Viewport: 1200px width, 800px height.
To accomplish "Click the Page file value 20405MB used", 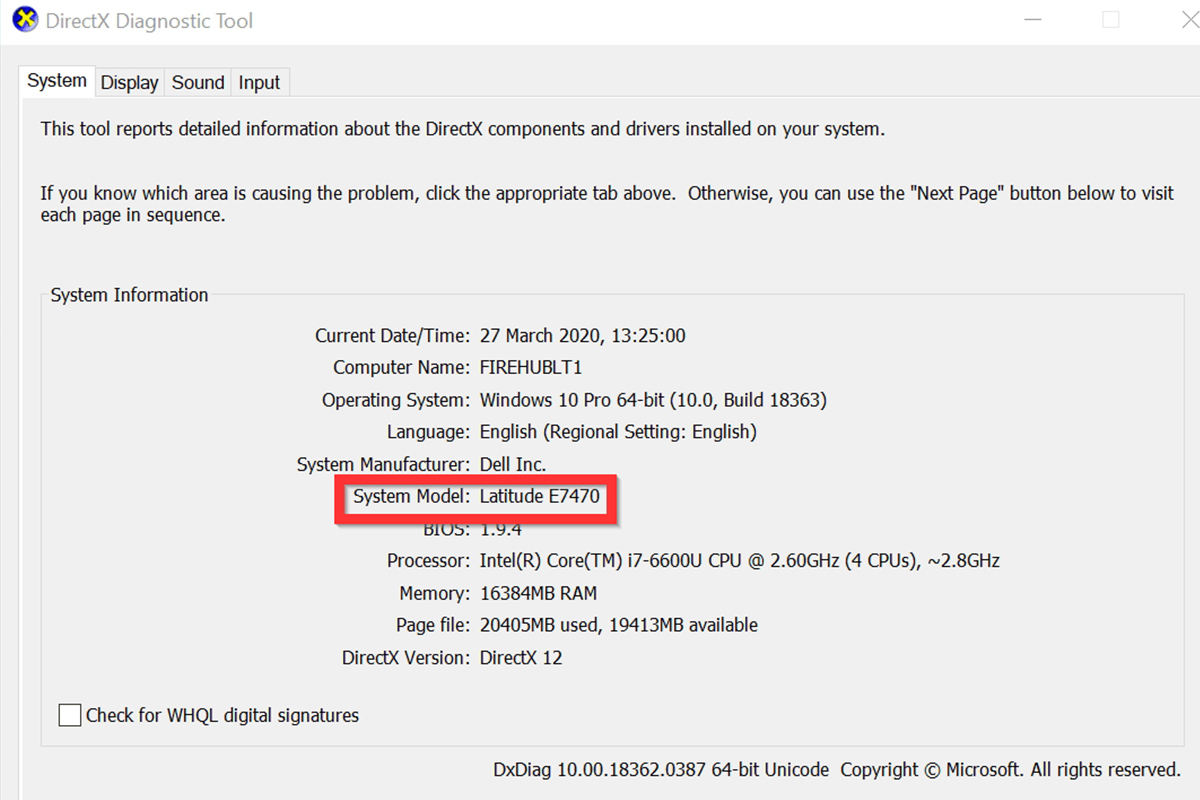I will [x=619, y=625].
